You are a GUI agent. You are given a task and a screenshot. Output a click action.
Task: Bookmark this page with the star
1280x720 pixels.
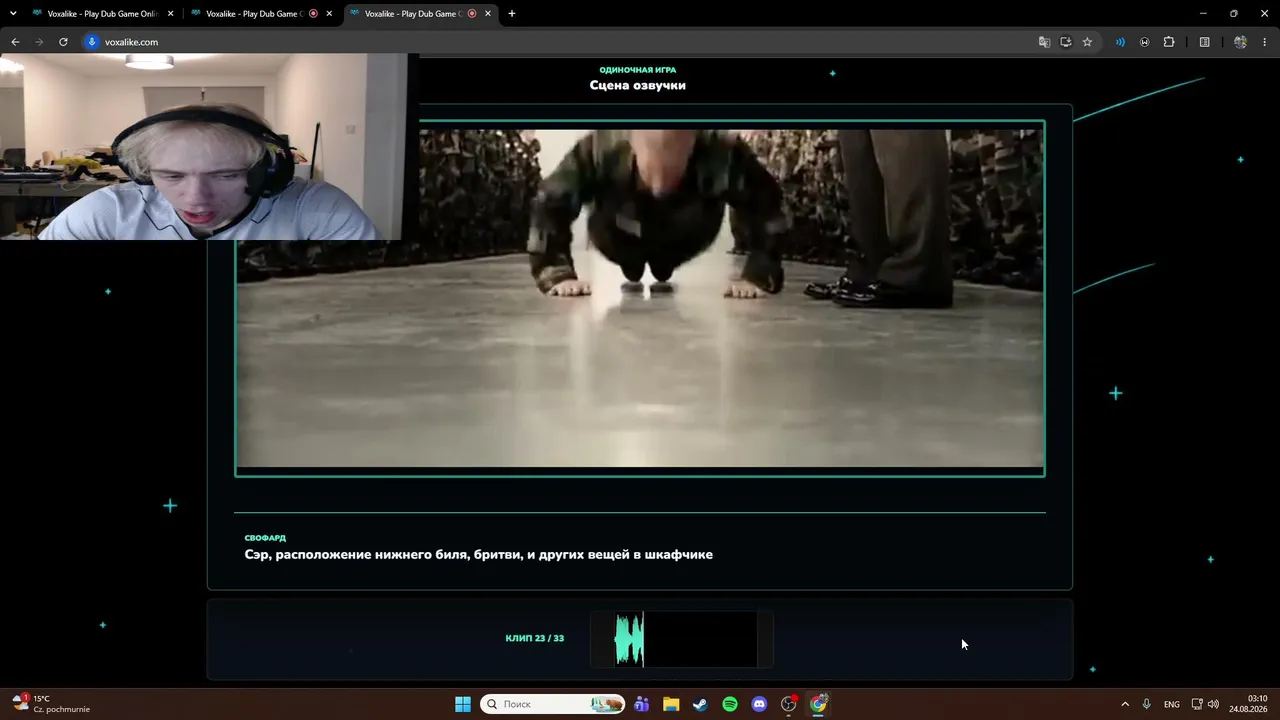1087,42
